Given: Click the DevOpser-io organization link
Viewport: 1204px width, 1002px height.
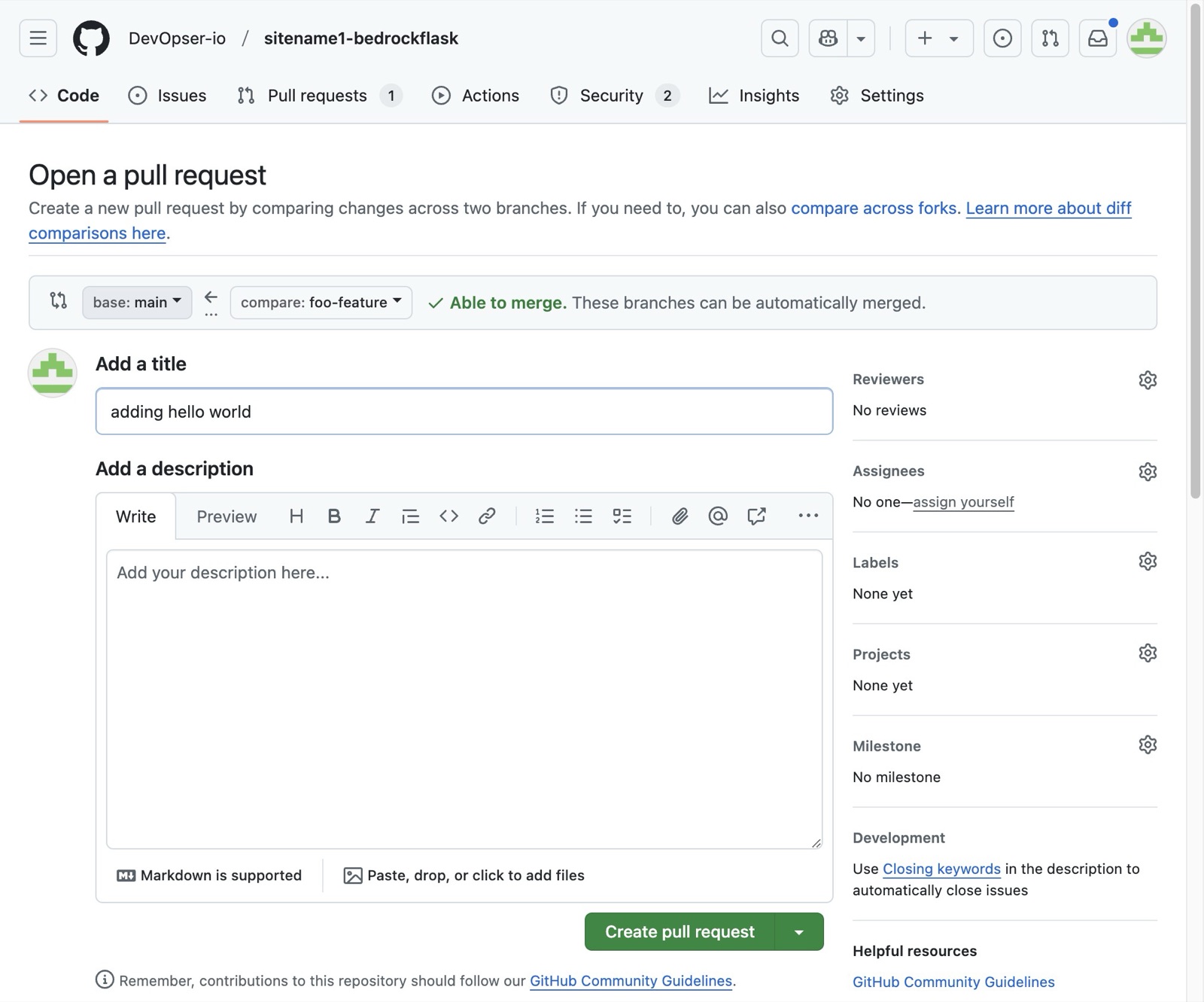Looking at the screenshot, I should coord(177,38).
